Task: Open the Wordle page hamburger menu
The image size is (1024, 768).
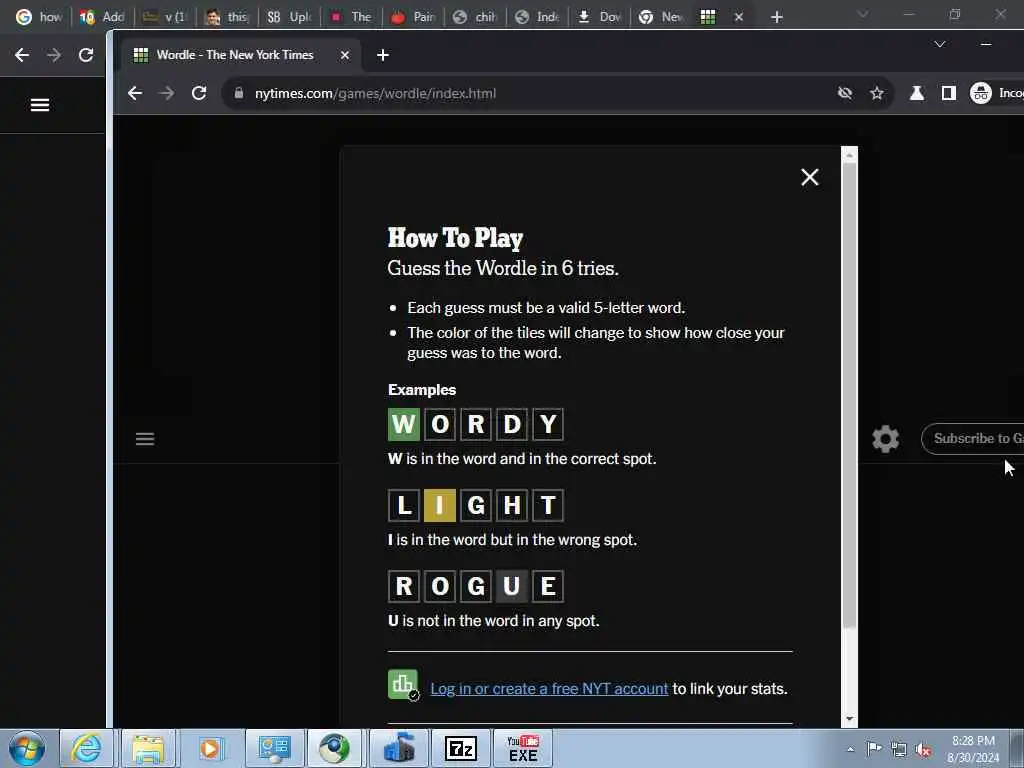Action: pos(145,439)
